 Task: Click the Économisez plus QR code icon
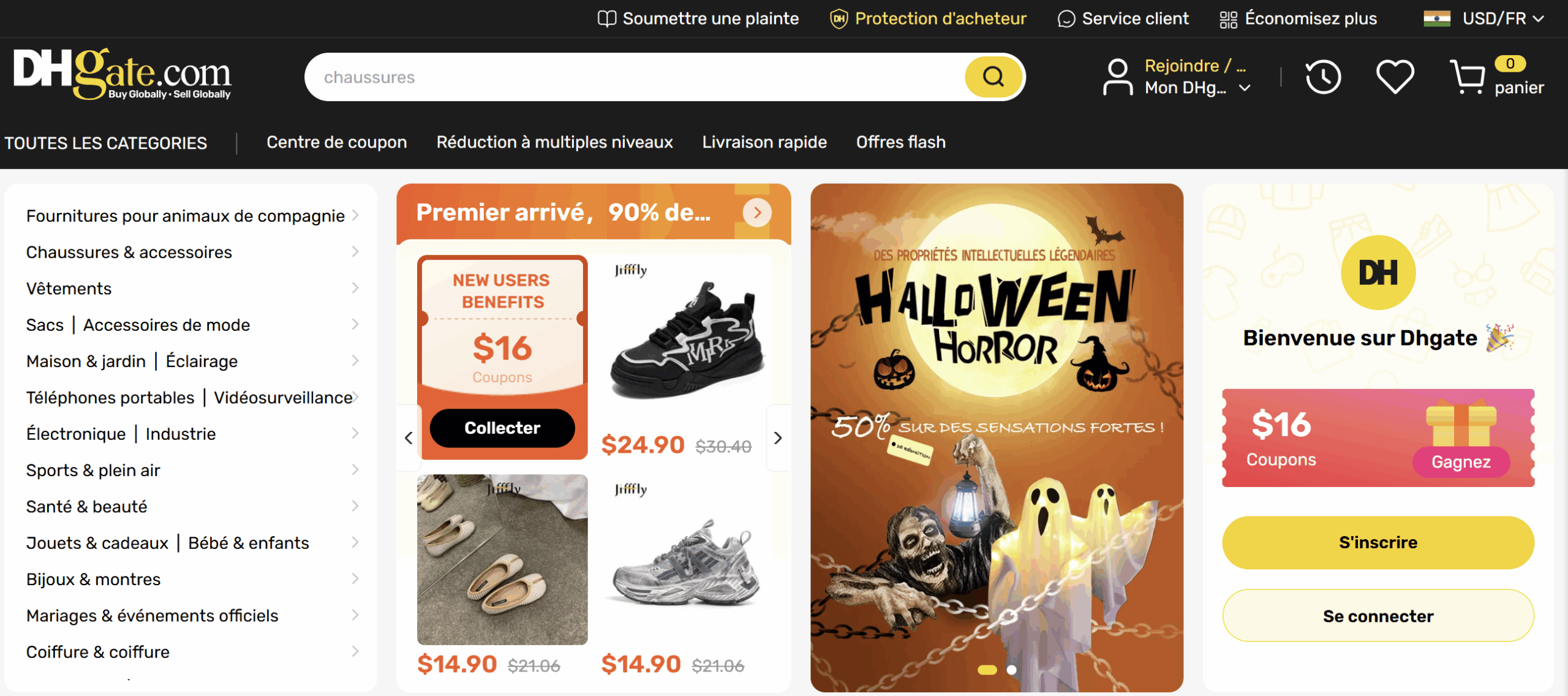click(1228, 19)
